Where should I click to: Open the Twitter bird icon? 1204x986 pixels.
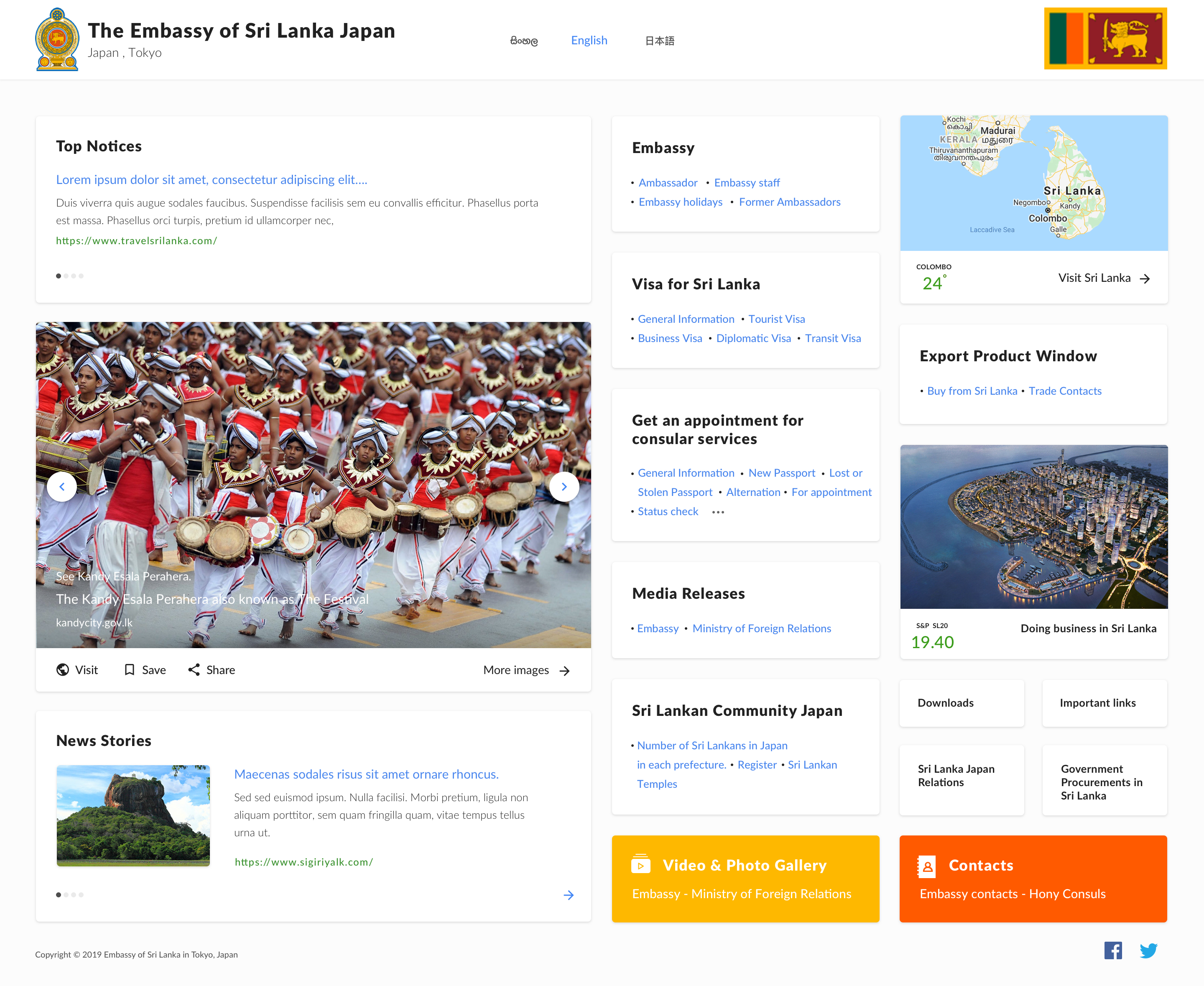[x=1148, y=950]
